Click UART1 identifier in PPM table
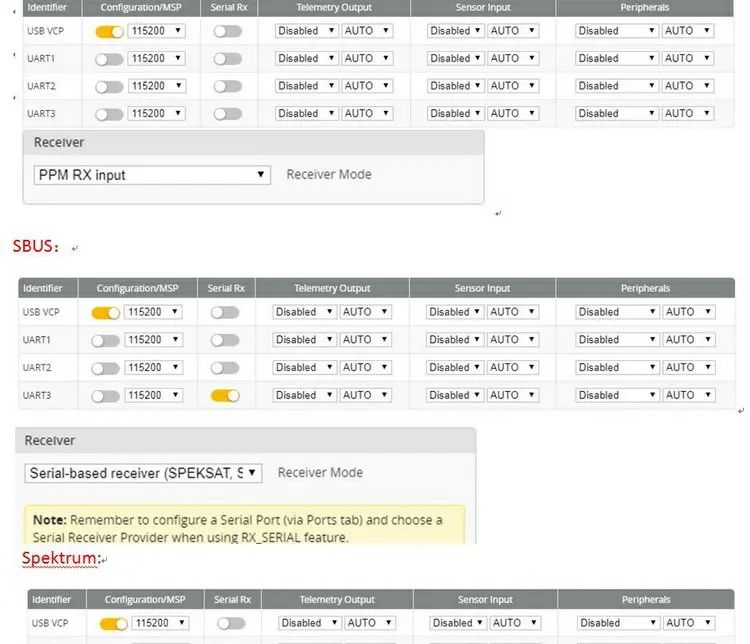750x644 pixels. [x=41, y=59]
